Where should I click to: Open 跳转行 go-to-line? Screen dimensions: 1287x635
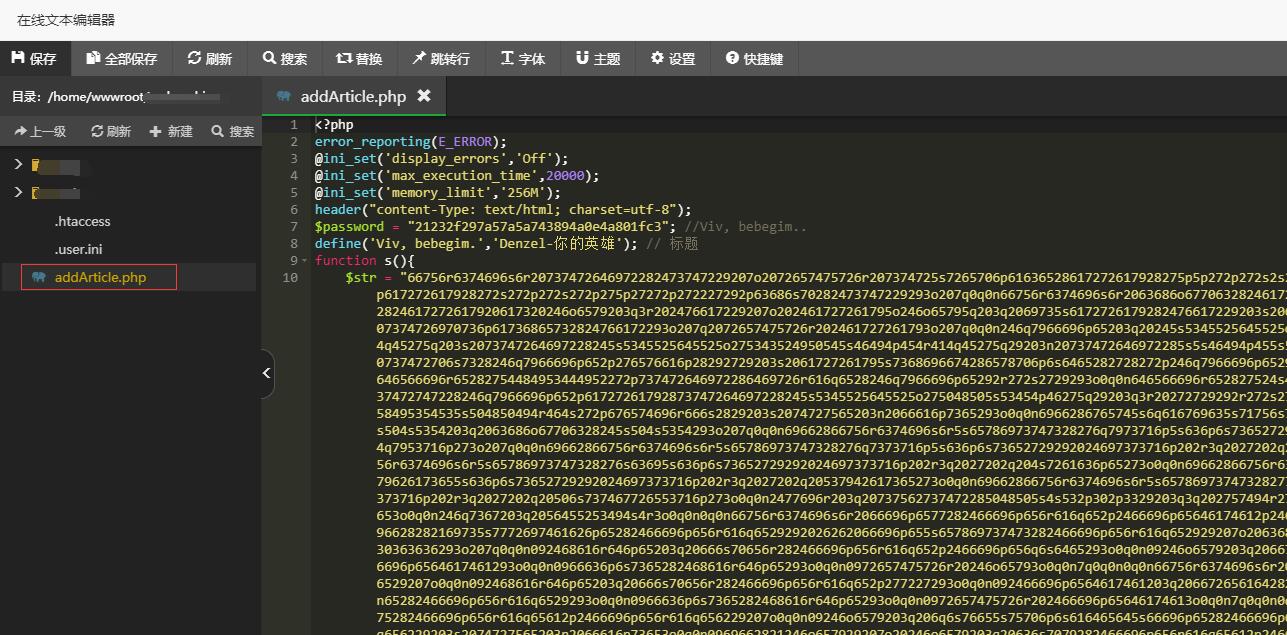[x=441, y=59]
